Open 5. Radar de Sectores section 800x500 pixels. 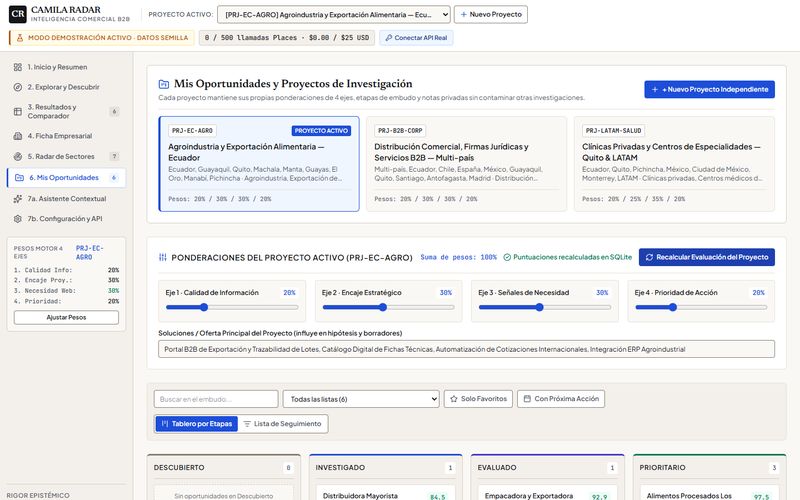point(66,157)
